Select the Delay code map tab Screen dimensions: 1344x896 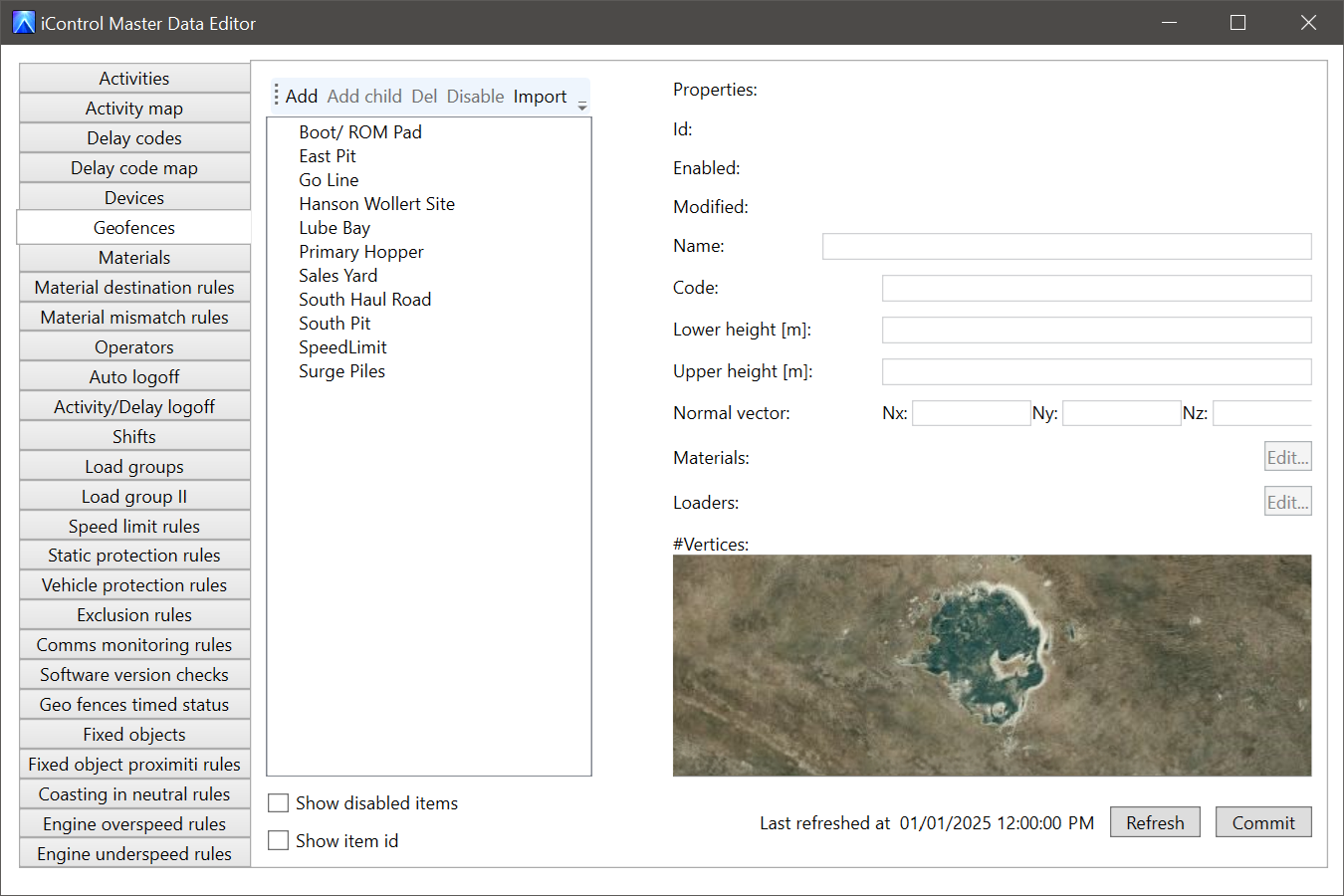click(134, 168)
